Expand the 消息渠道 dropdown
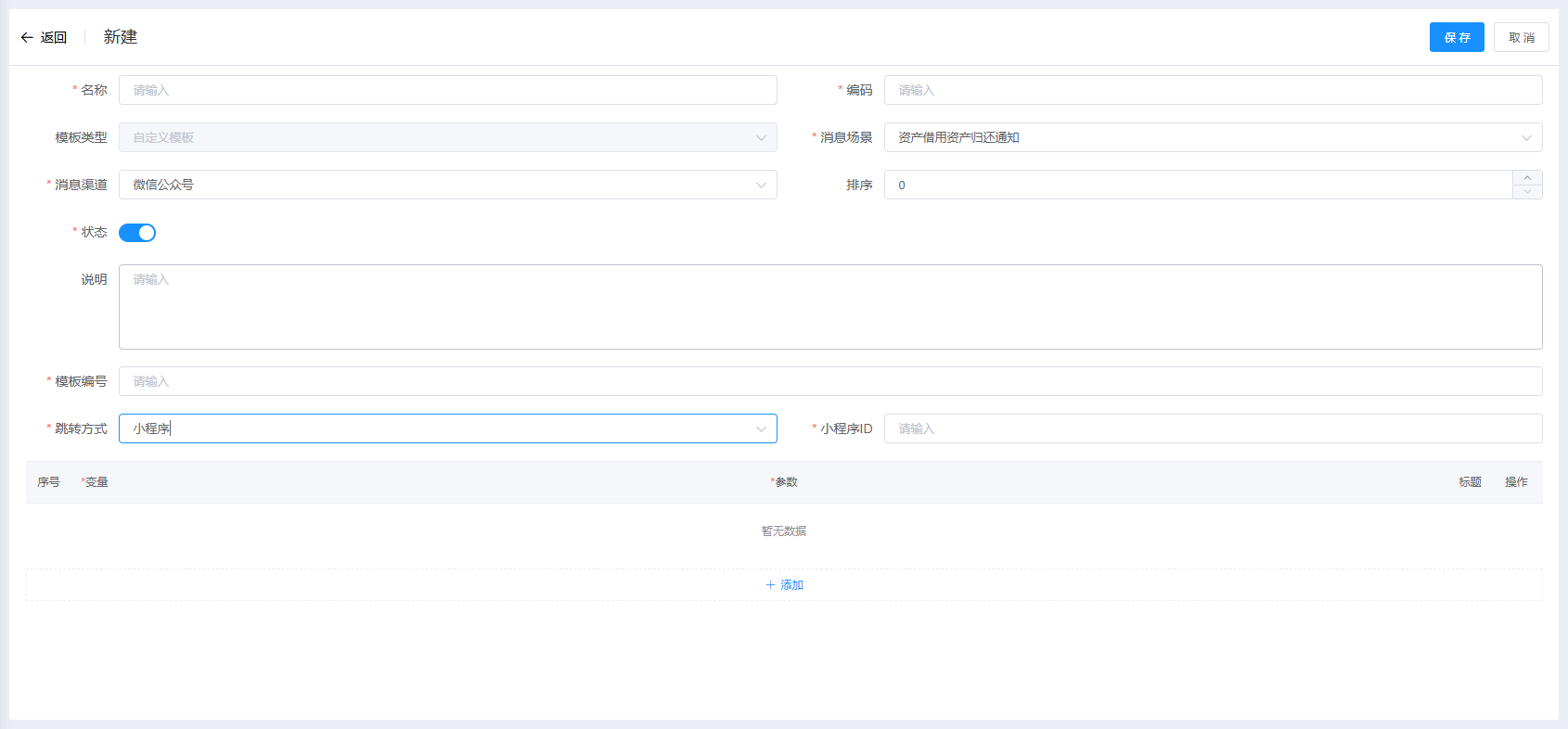The width and height of the screenshot is (1568, 729). tap(447, 185)
